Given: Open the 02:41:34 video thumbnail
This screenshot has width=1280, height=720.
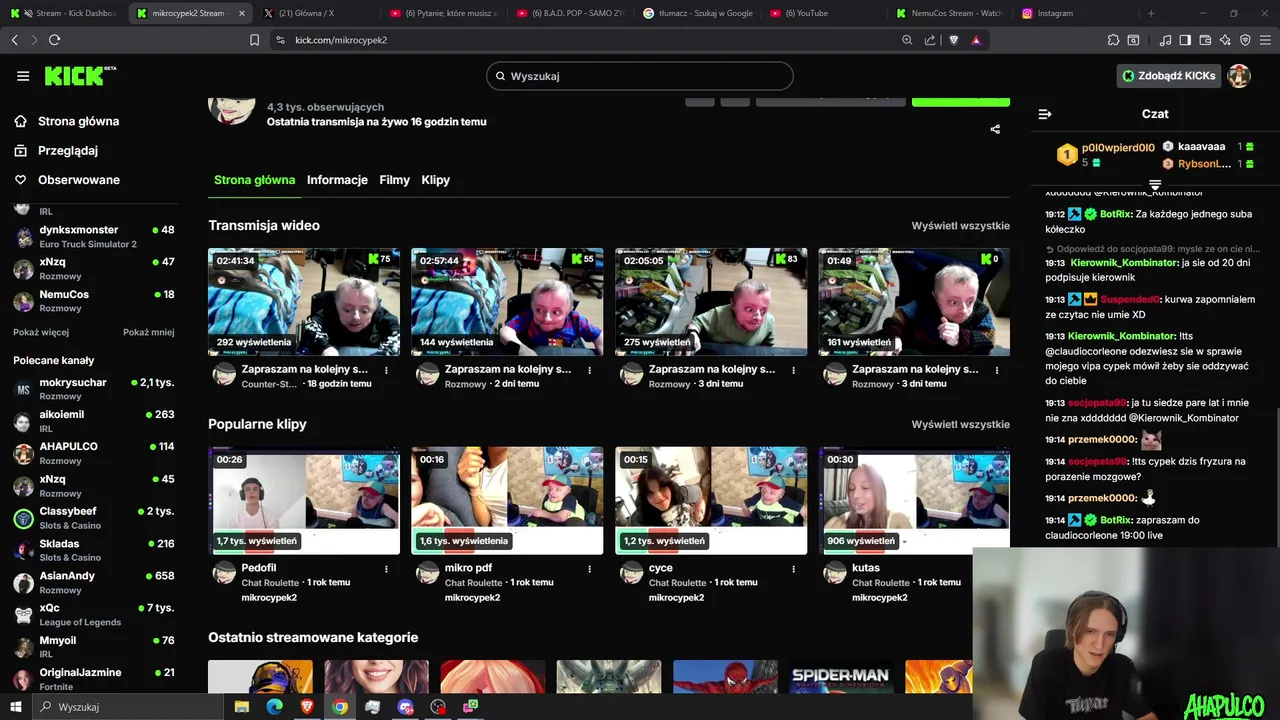Looking at the screenshot, I should [x=304, y=302].
